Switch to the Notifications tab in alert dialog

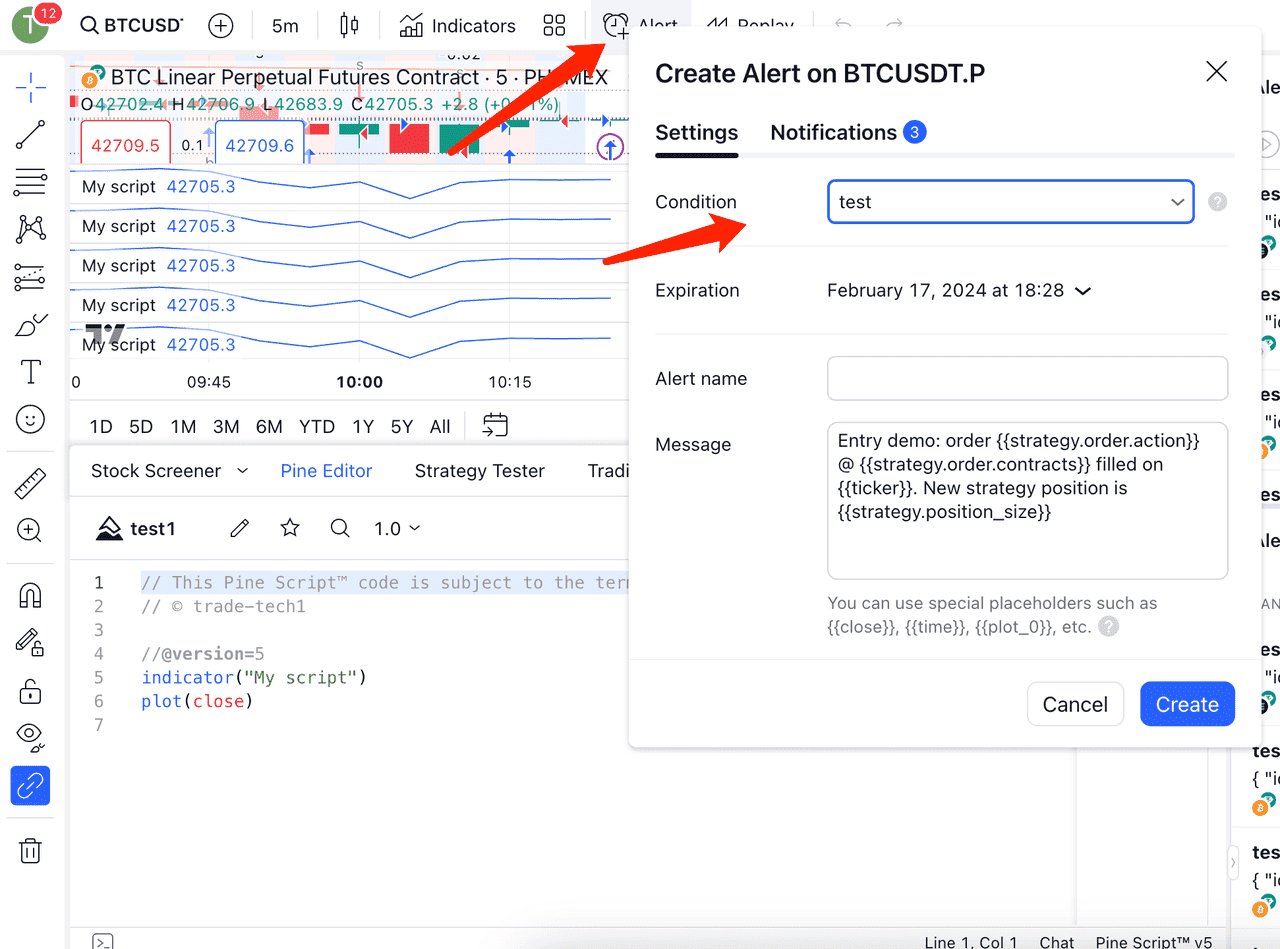pos(848,133)
